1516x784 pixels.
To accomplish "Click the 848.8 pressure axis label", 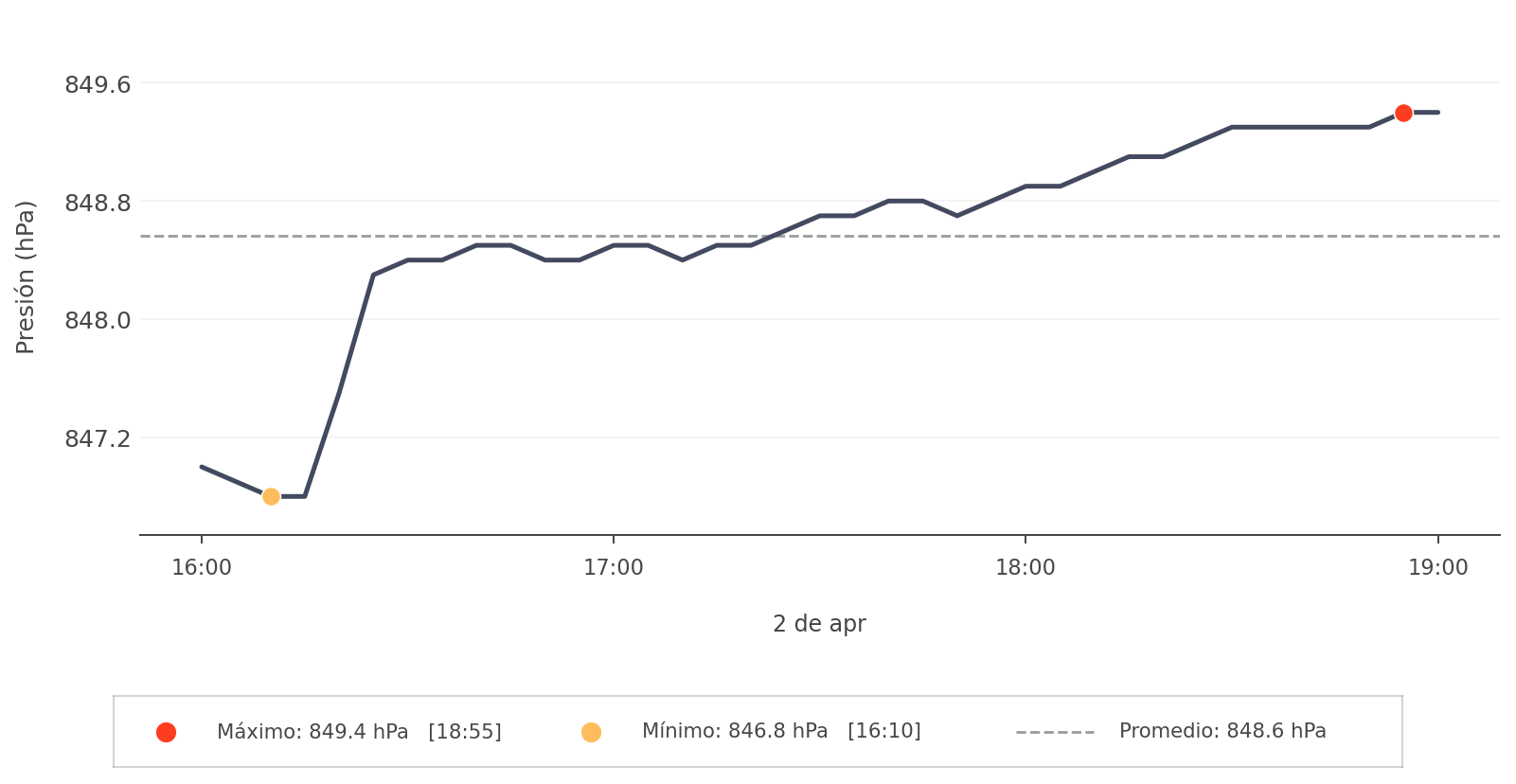I will point(98,203).
